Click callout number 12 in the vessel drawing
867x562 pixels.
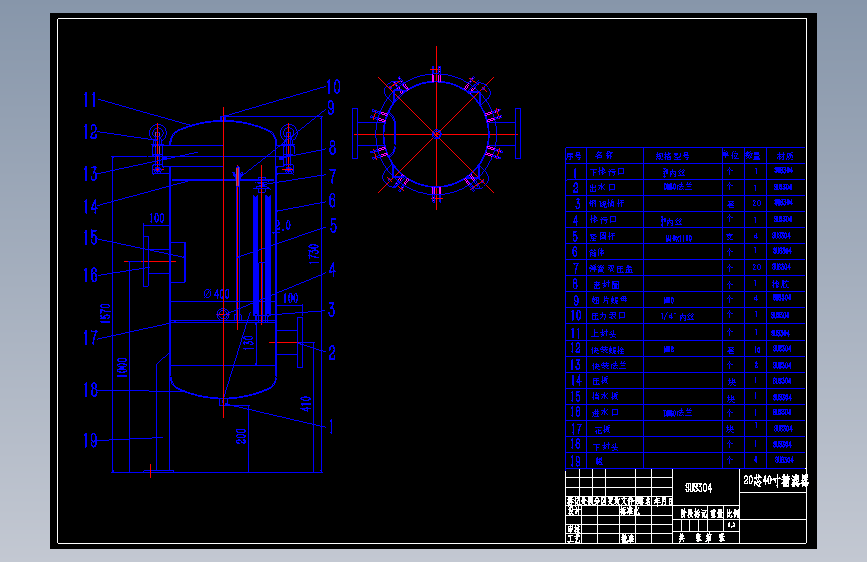pos(90,132)
